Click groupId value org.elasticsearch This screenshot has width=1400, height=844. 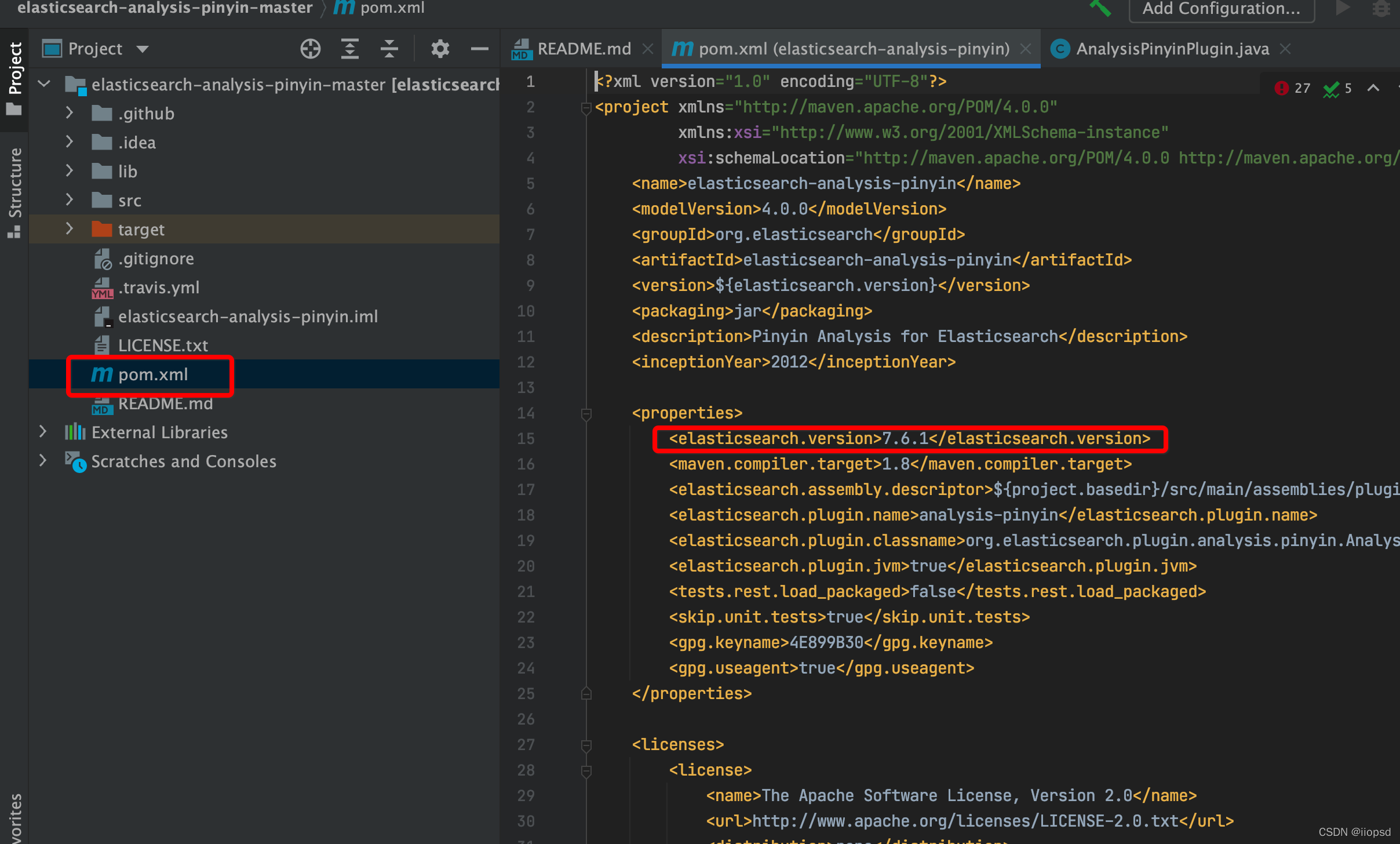point(794,235)
